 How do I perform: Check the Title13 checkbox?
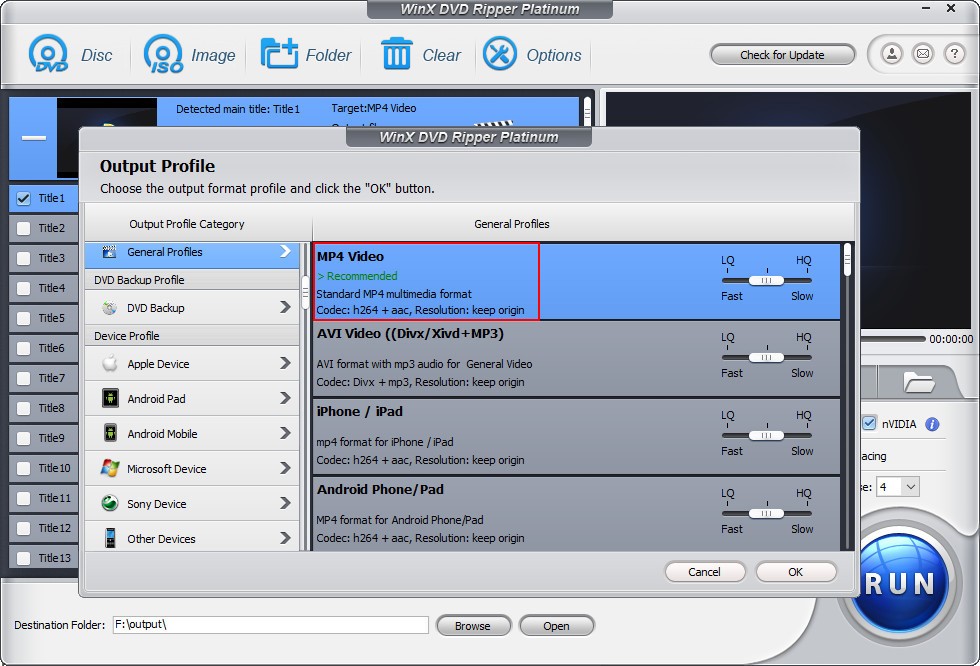[x=23, y=558]
